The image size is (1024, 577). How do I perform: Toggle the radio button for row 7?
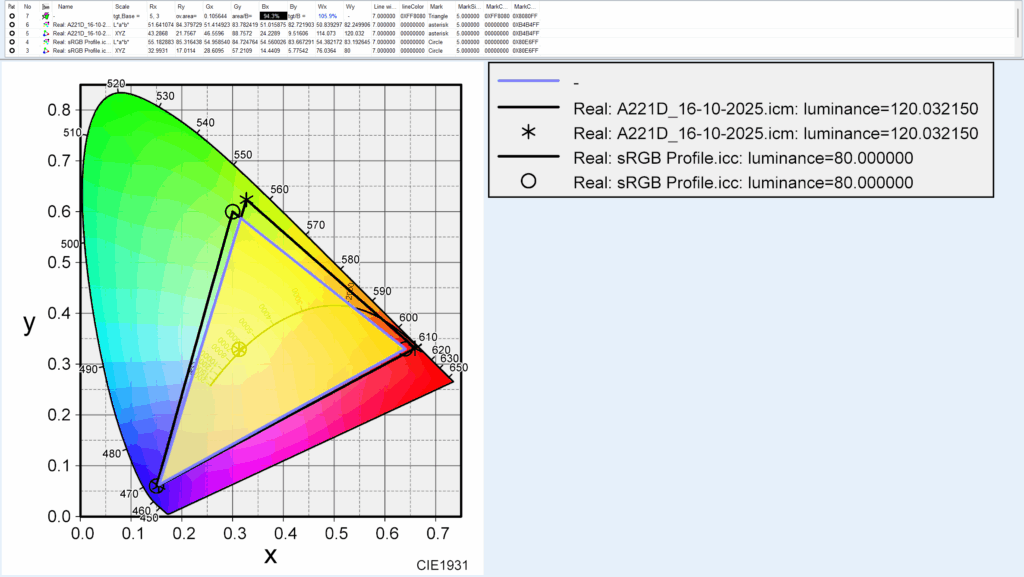[x=11, y=17]
